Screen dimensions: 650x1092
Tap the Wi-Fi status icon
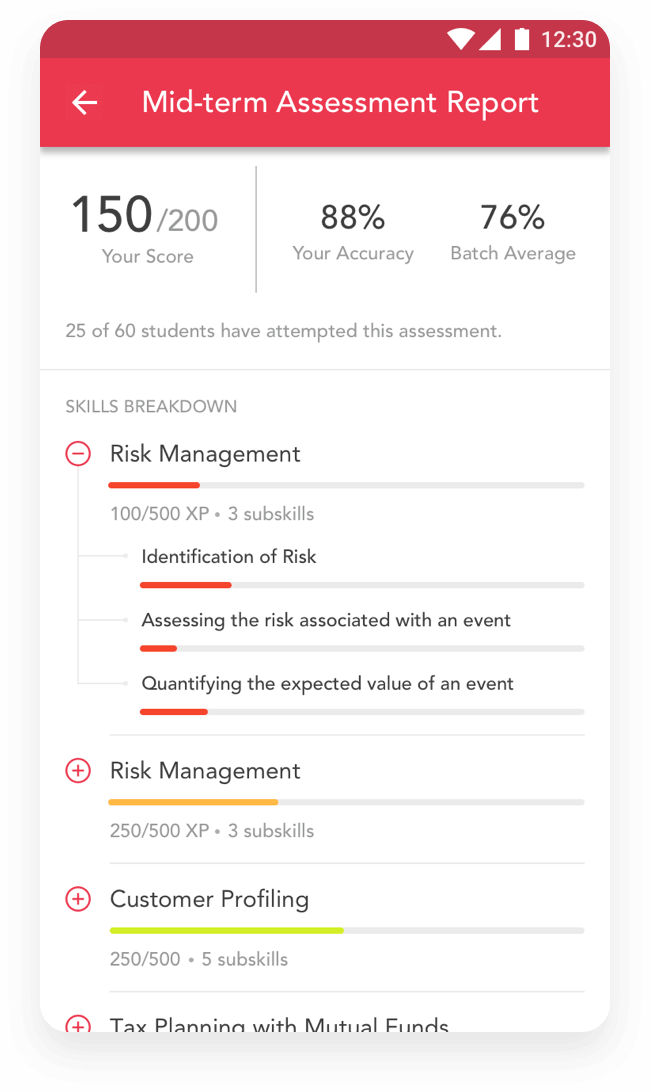[x=459, y=39]
